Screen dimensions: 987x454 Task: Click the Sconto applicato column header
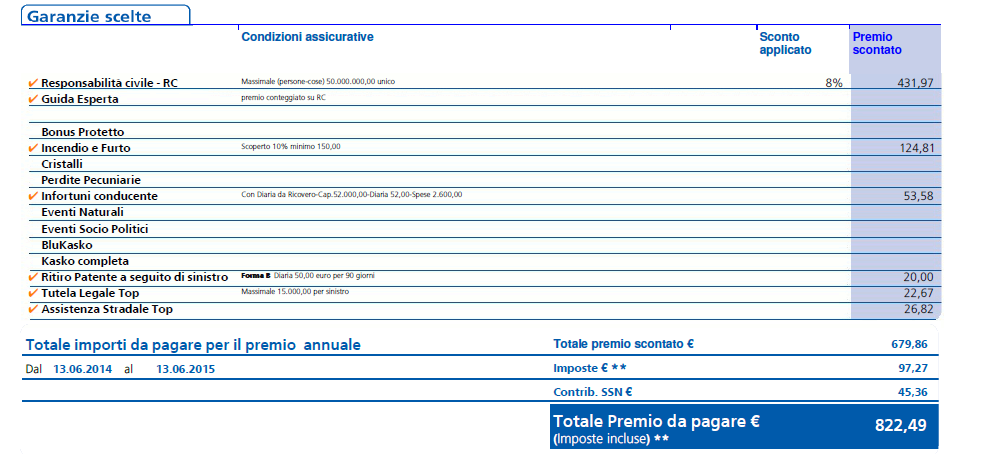pyautogui.click(x=785, y=43)
